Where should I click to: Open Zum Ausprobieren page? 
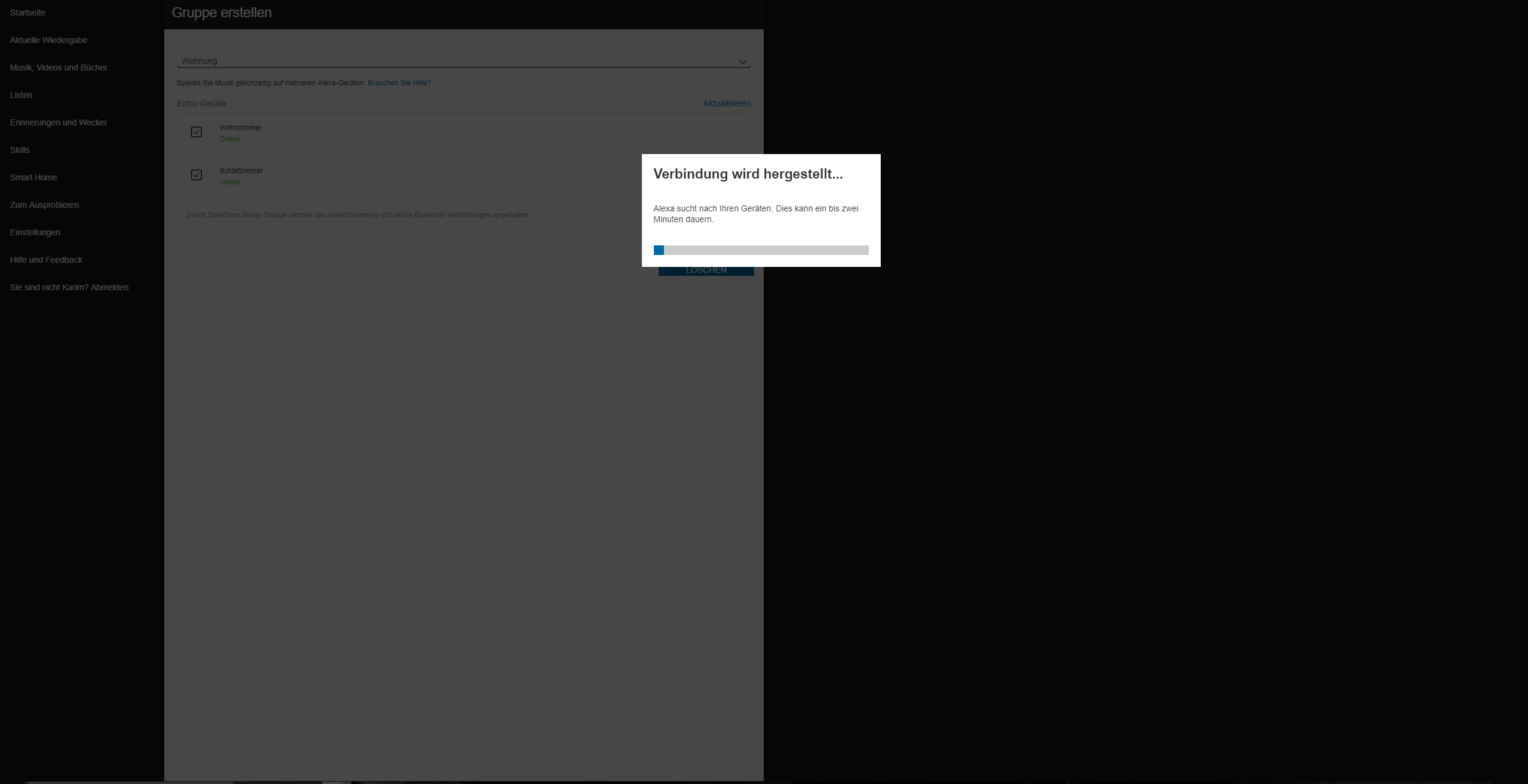click(44, 205)
